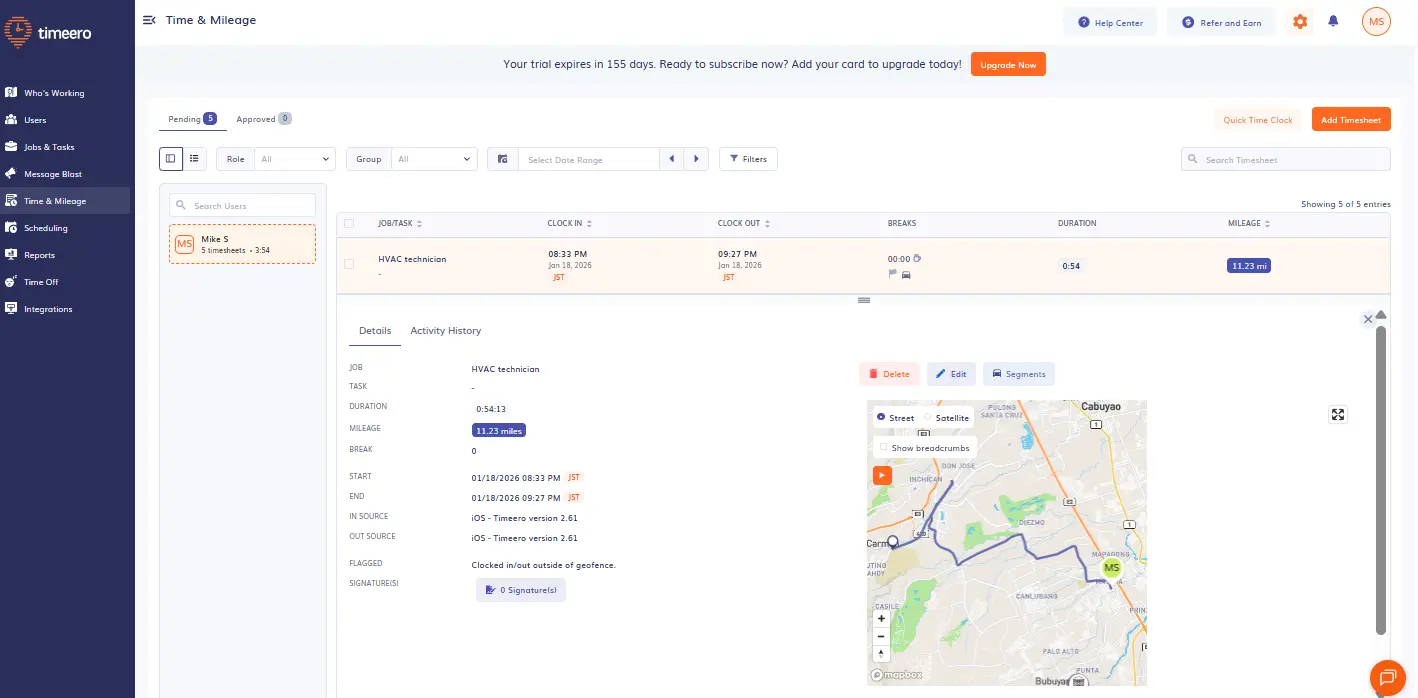
Task: View Segments of the timesheet
Action: [x=1019, y=374]
